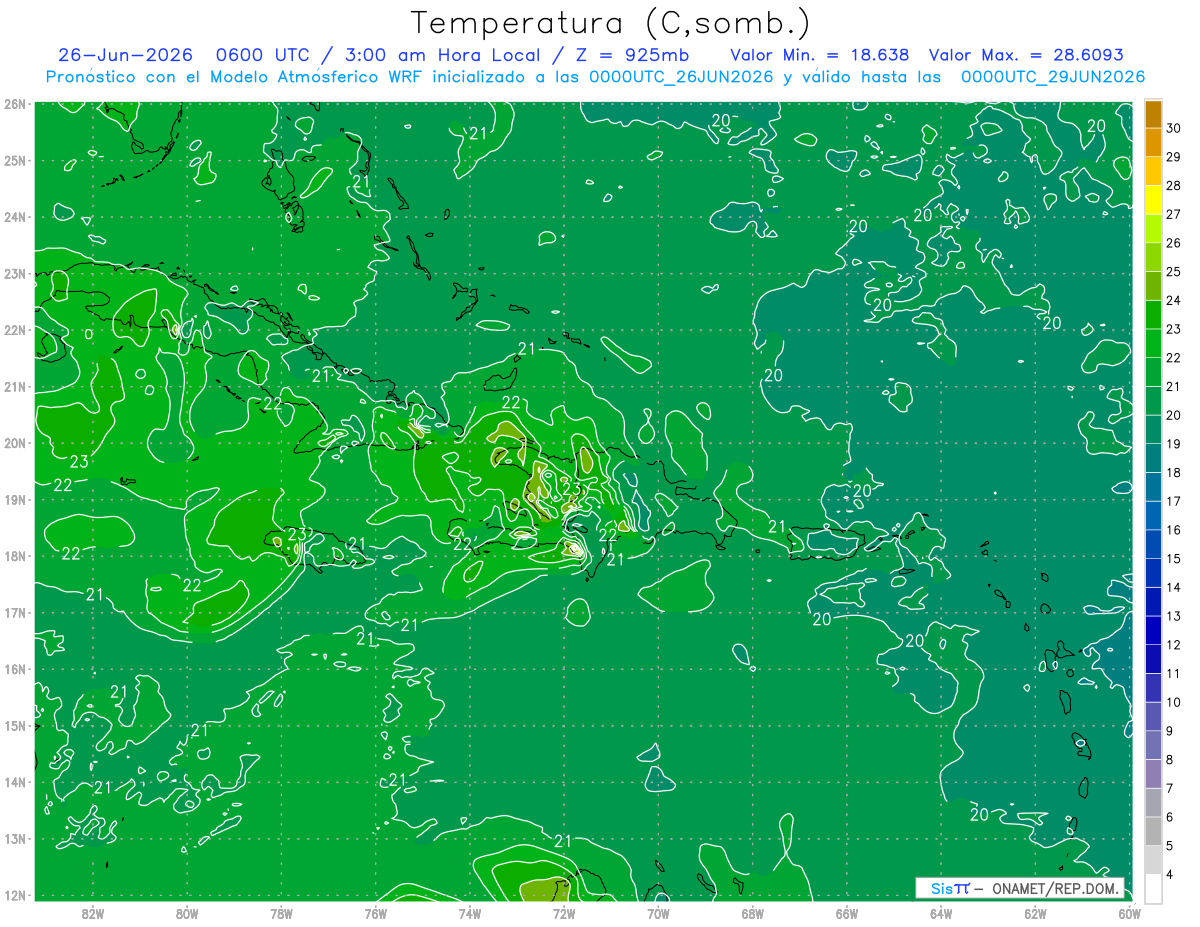Screen dimensions: 1200x927
Task: Click legend value "19" on color scale
Action: point(1174,444)
